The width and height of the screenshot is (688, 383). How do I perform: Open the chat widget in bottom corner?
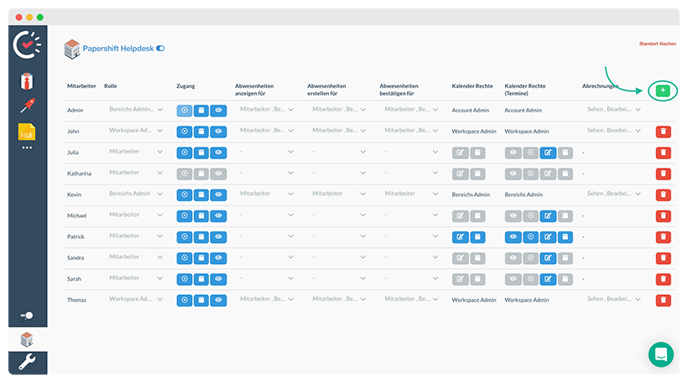[x=661, y=354]
